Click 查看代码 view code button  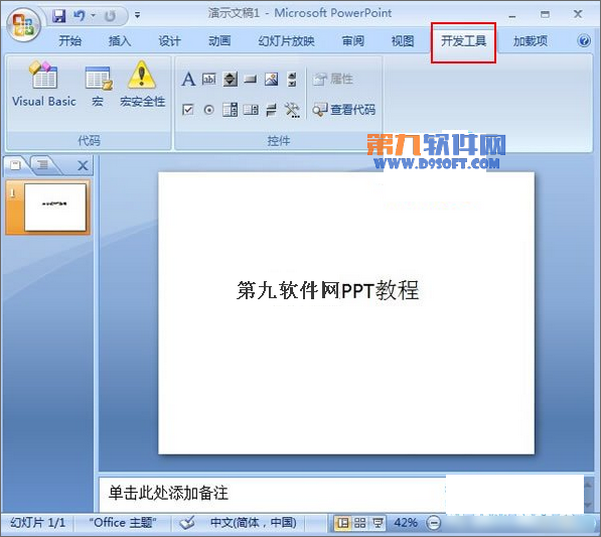pyautogui.click(x=343, y=110)
